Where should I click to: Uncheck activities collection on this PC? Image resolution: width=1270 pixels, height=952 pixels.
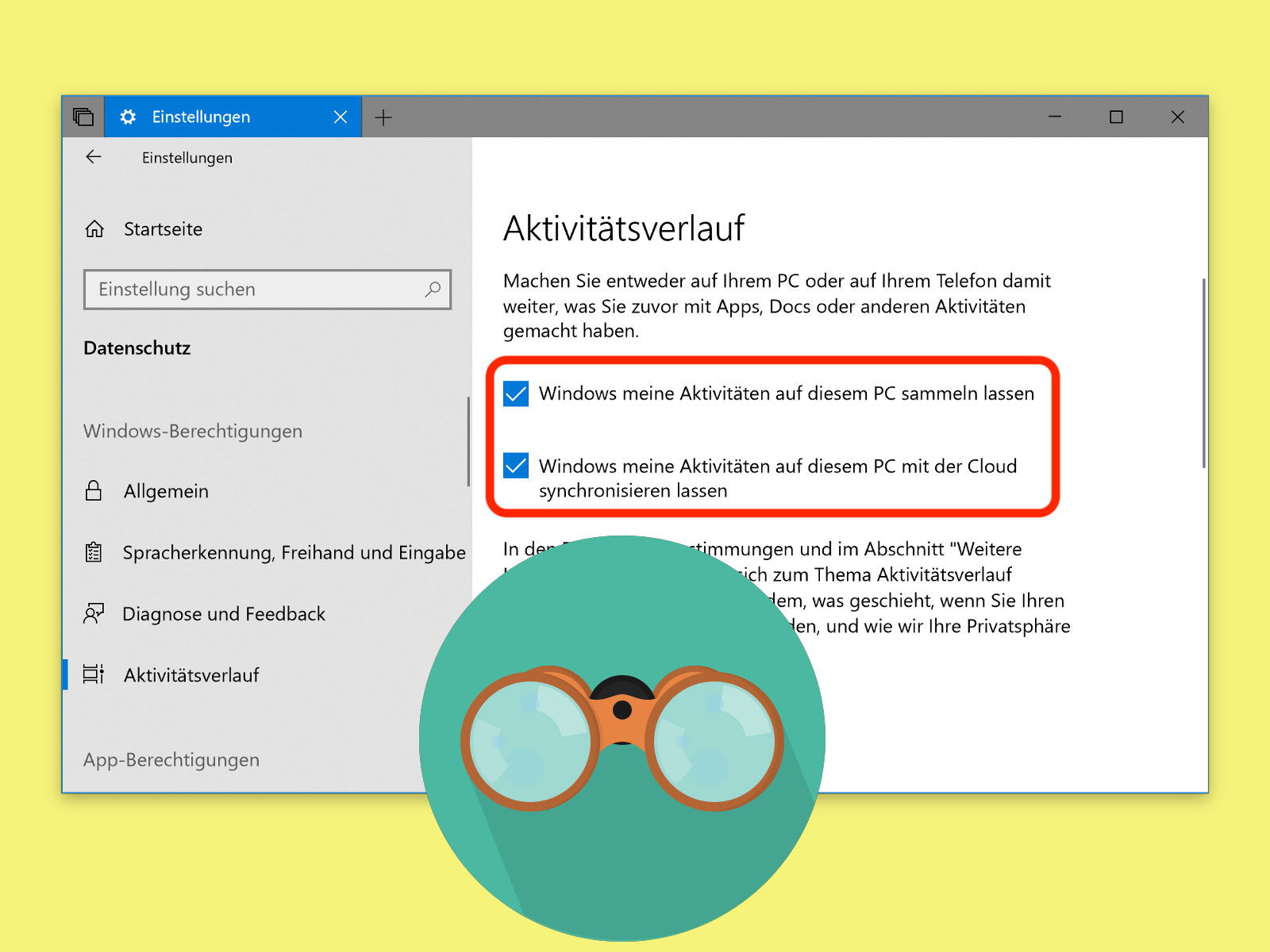click(516, 393)
